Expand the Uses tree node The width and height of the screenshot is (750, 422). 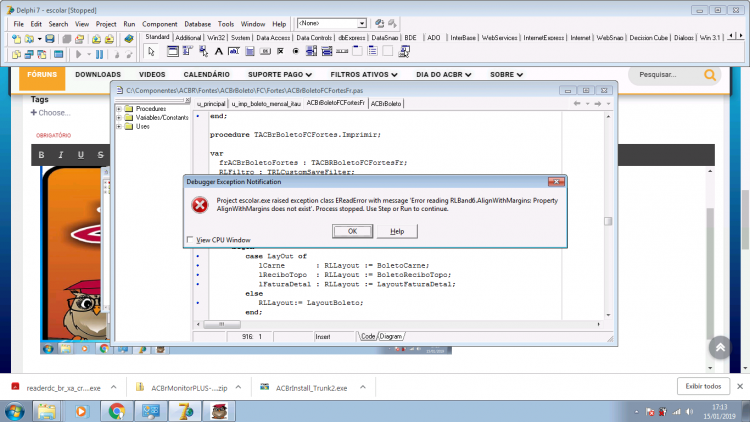[x=119, y=126]
